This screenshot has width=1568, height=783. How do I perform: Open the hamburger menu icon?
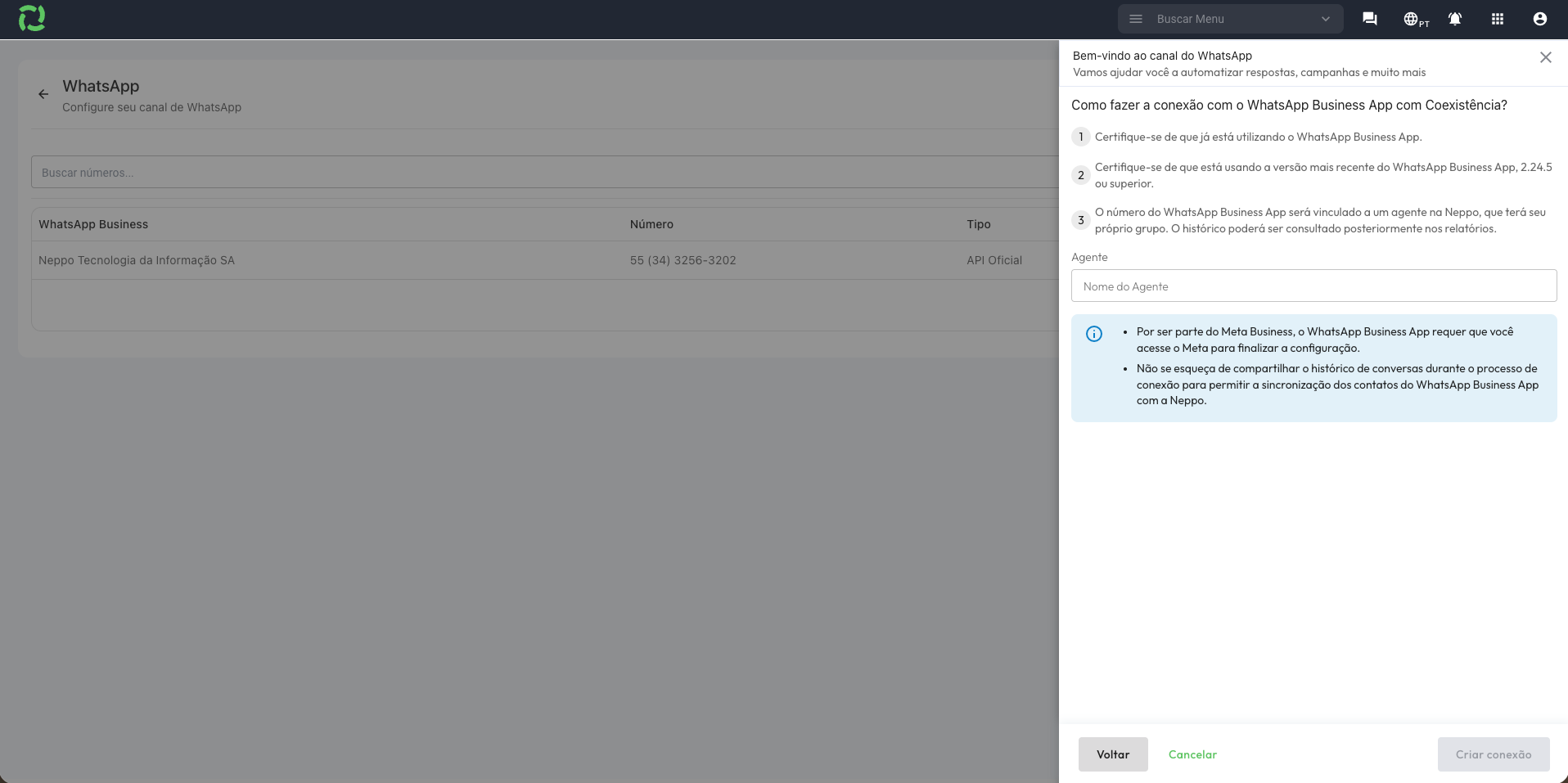click(1136, 19)
